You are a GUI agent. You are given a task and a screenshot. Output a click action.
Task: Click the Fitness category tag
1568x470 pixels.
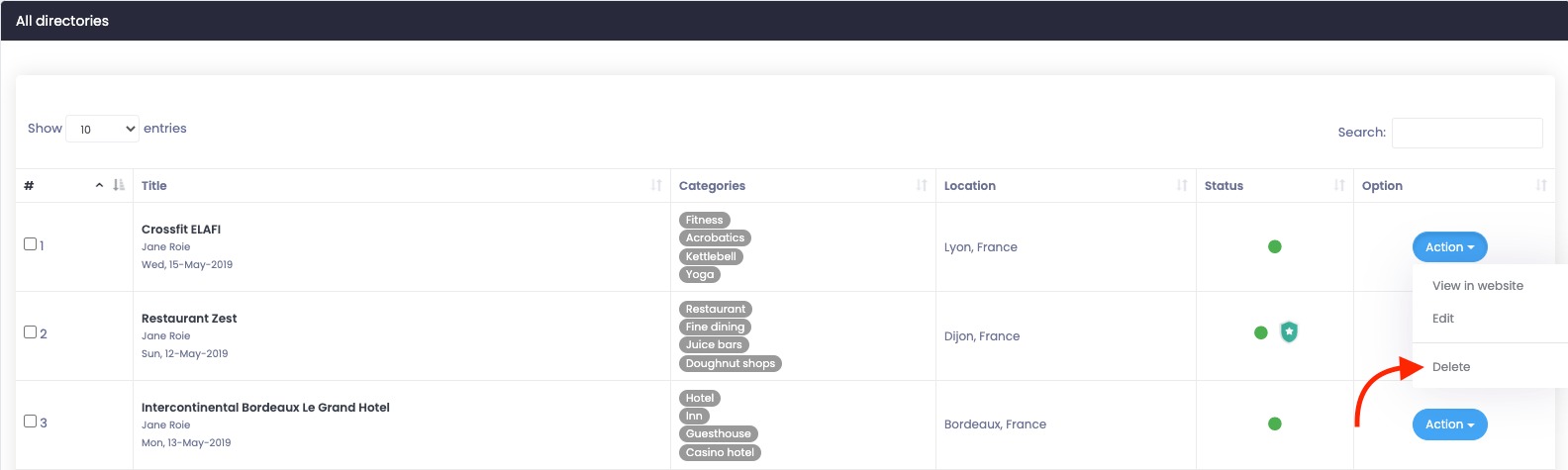click(705, 220)
